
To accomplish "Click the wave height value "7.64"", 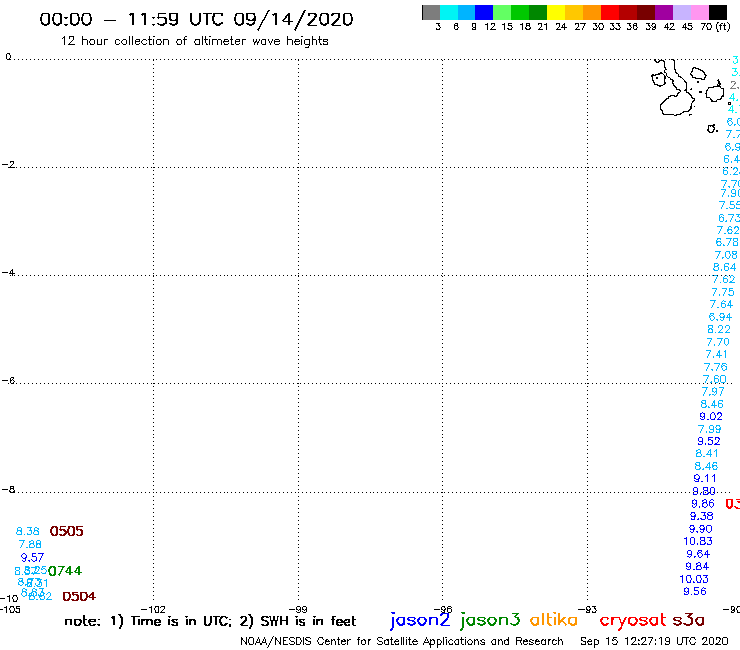I will click(722, 304).
